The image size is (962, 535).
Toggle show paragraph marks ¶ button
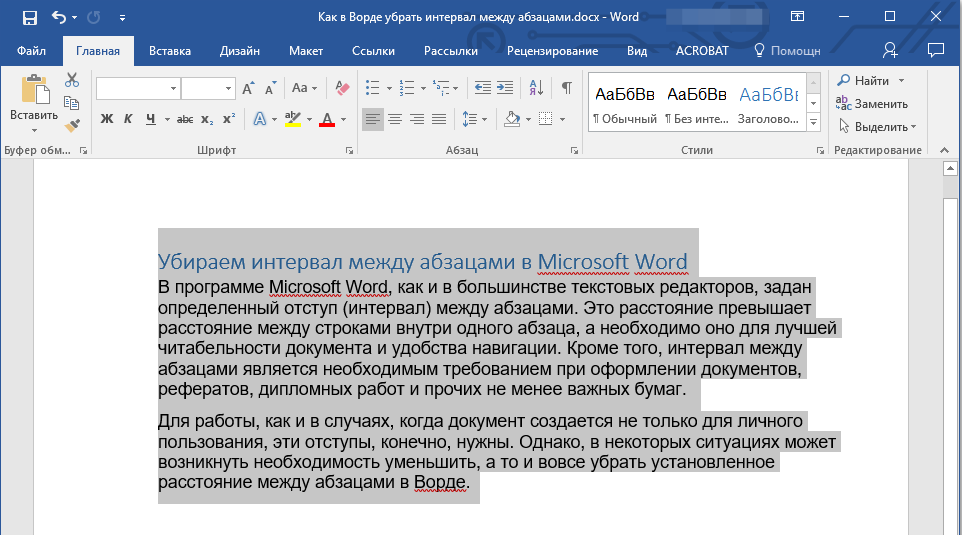click(x=567, y=88)
